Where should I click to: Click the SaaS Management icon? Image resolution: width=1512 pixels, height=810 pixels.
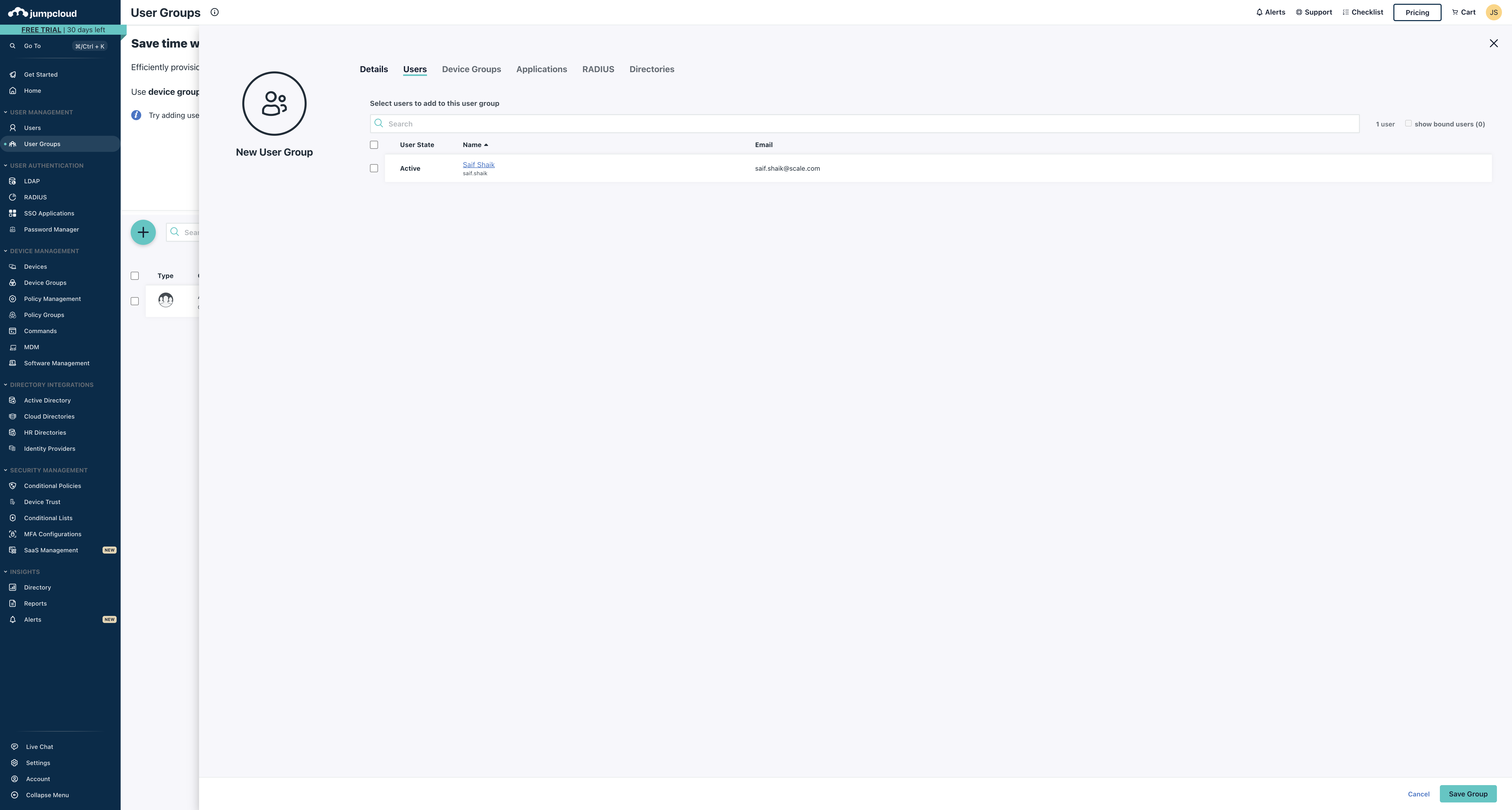(12, 551)
